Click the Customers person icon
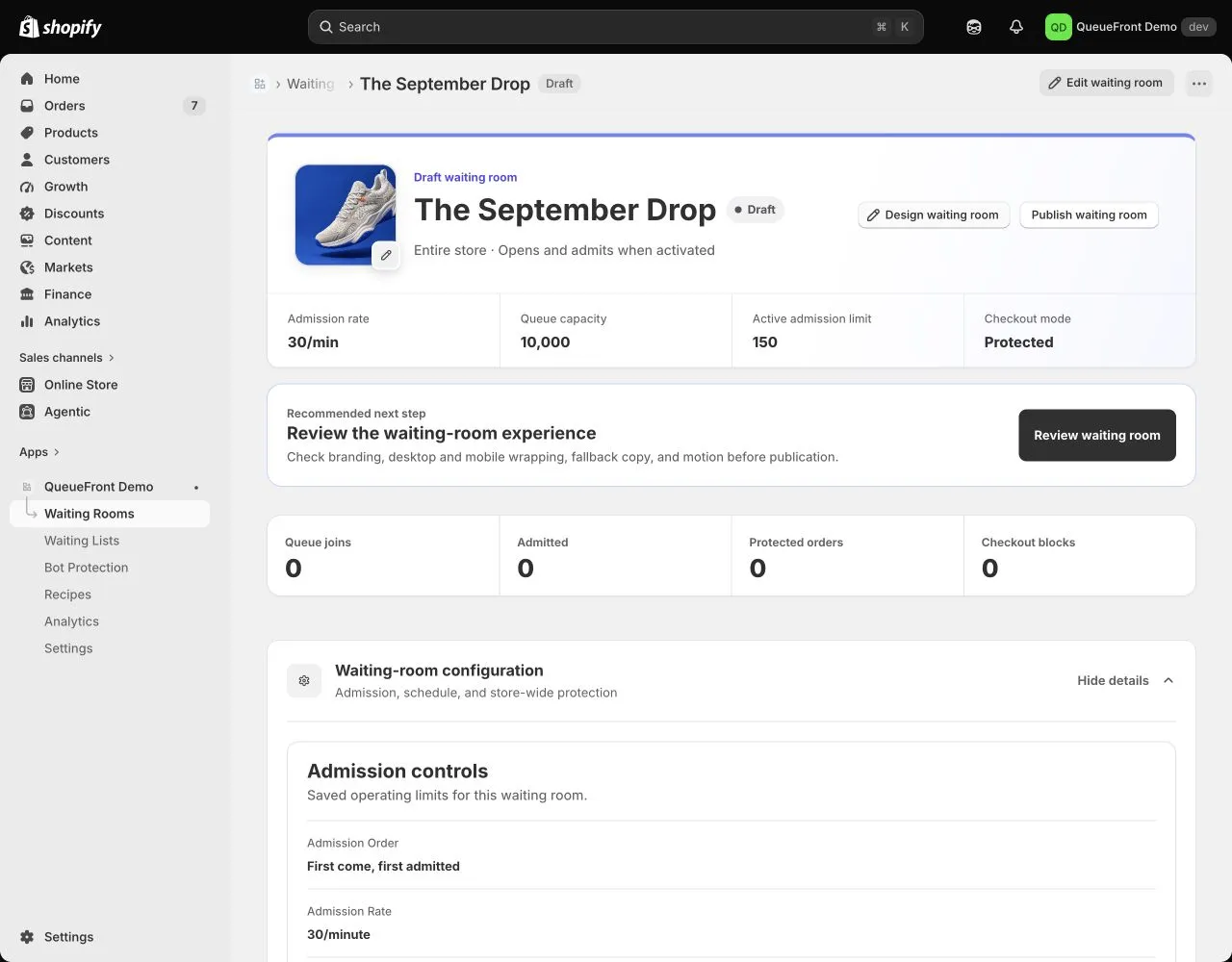Image resolution: width=1232 pixels, height=962 pixels. point(27,160)
